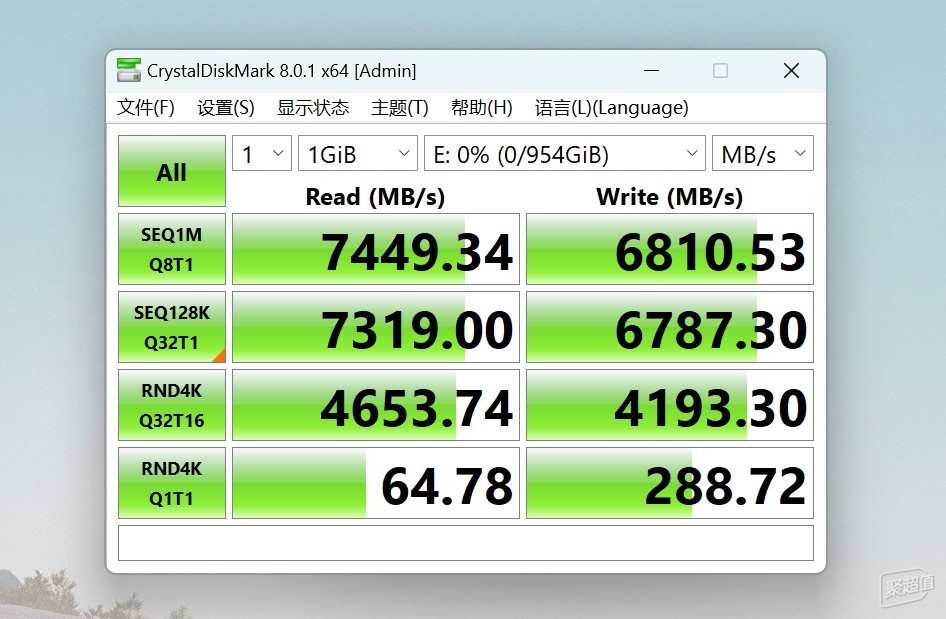Open the 文件(F) menu
946x619 pixels.
pos(145,108)
